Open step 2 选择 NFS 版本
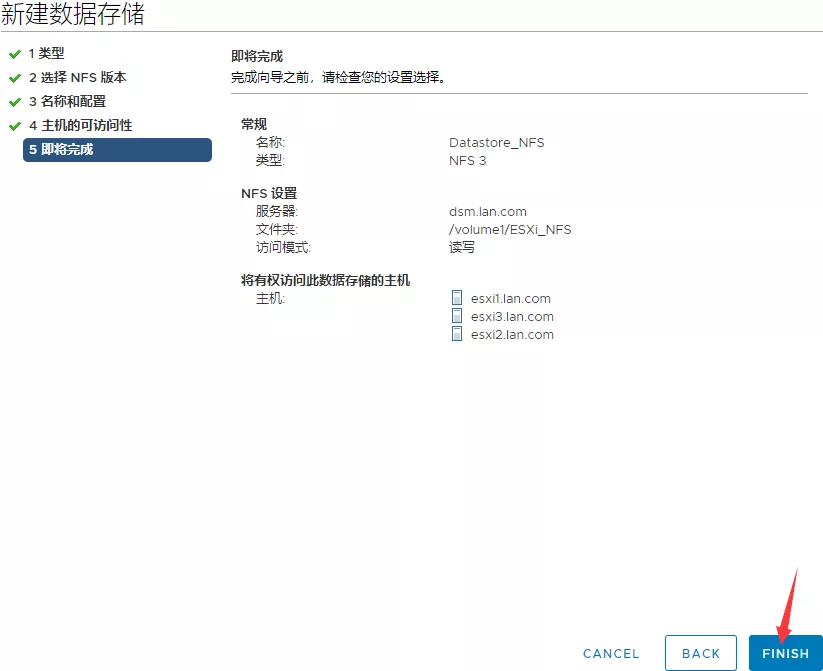Screen dimensions: 823x671 [x=77, y=78]
